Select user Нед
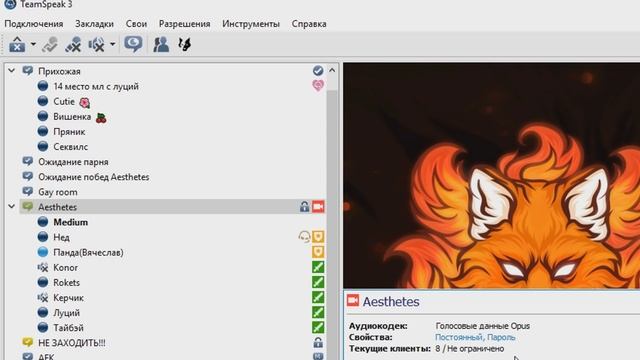 point(61,238)
